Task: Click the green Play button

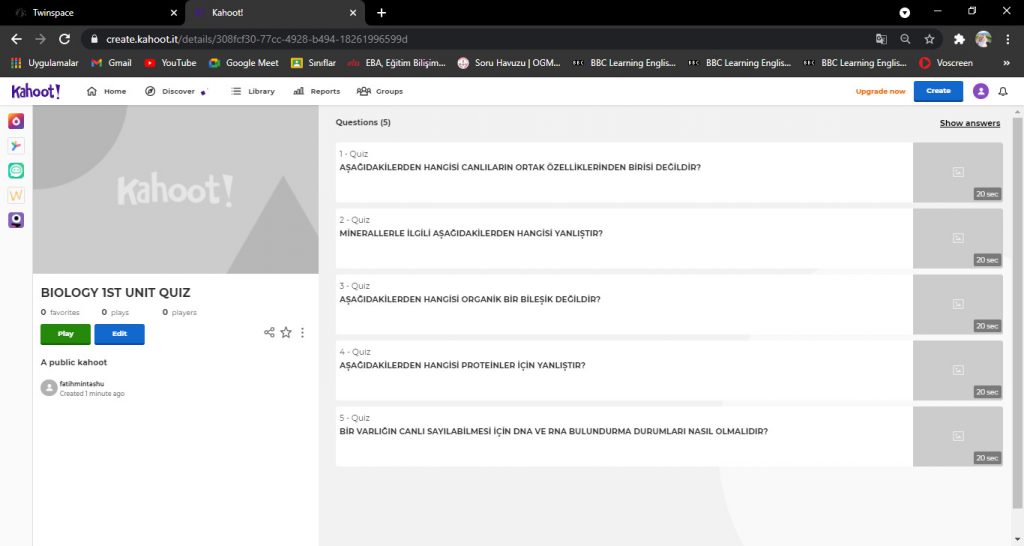Action: [65, 334]
